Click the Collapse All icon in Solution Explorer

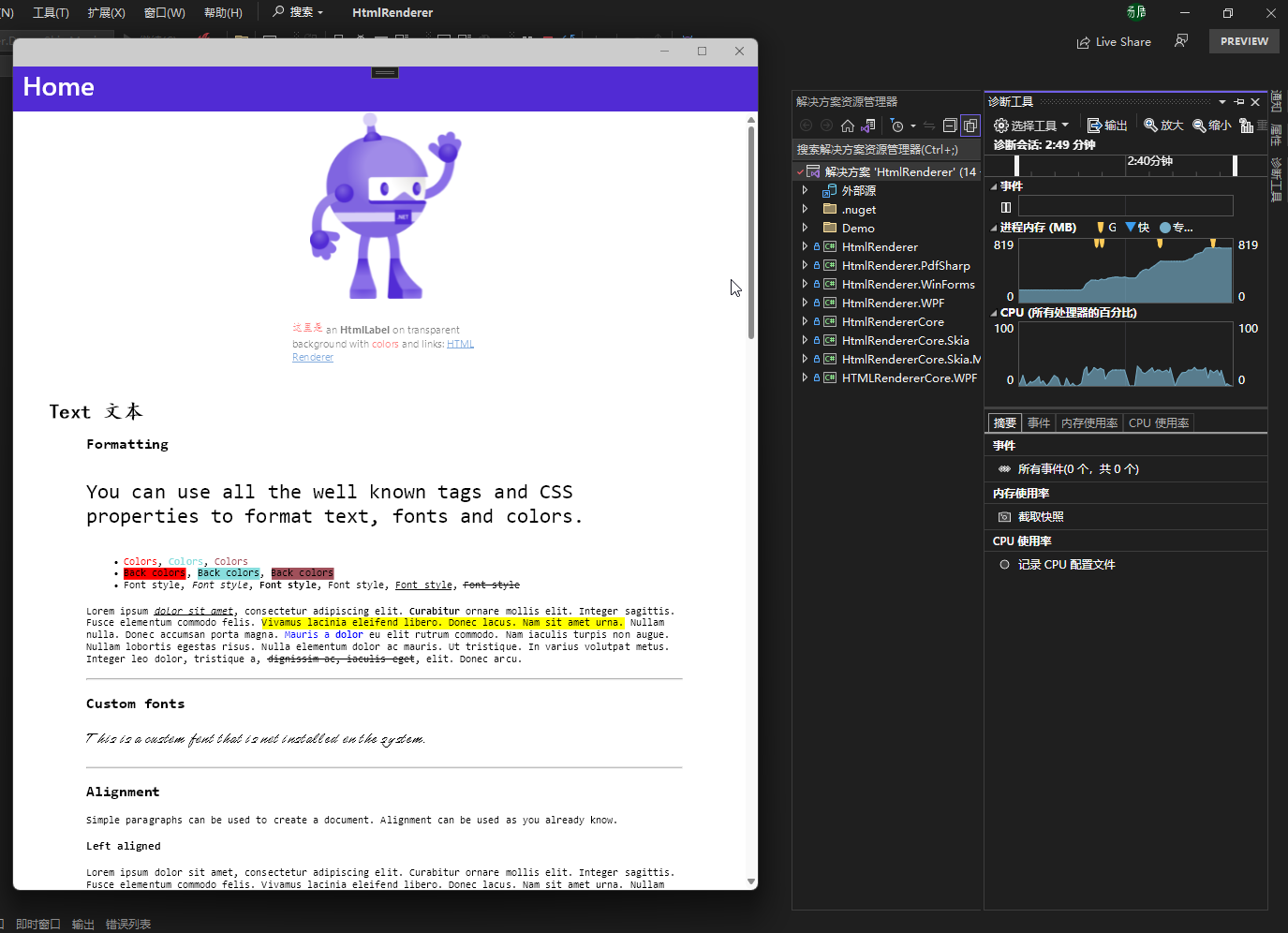pyautogui.click(x=950, y=126)
